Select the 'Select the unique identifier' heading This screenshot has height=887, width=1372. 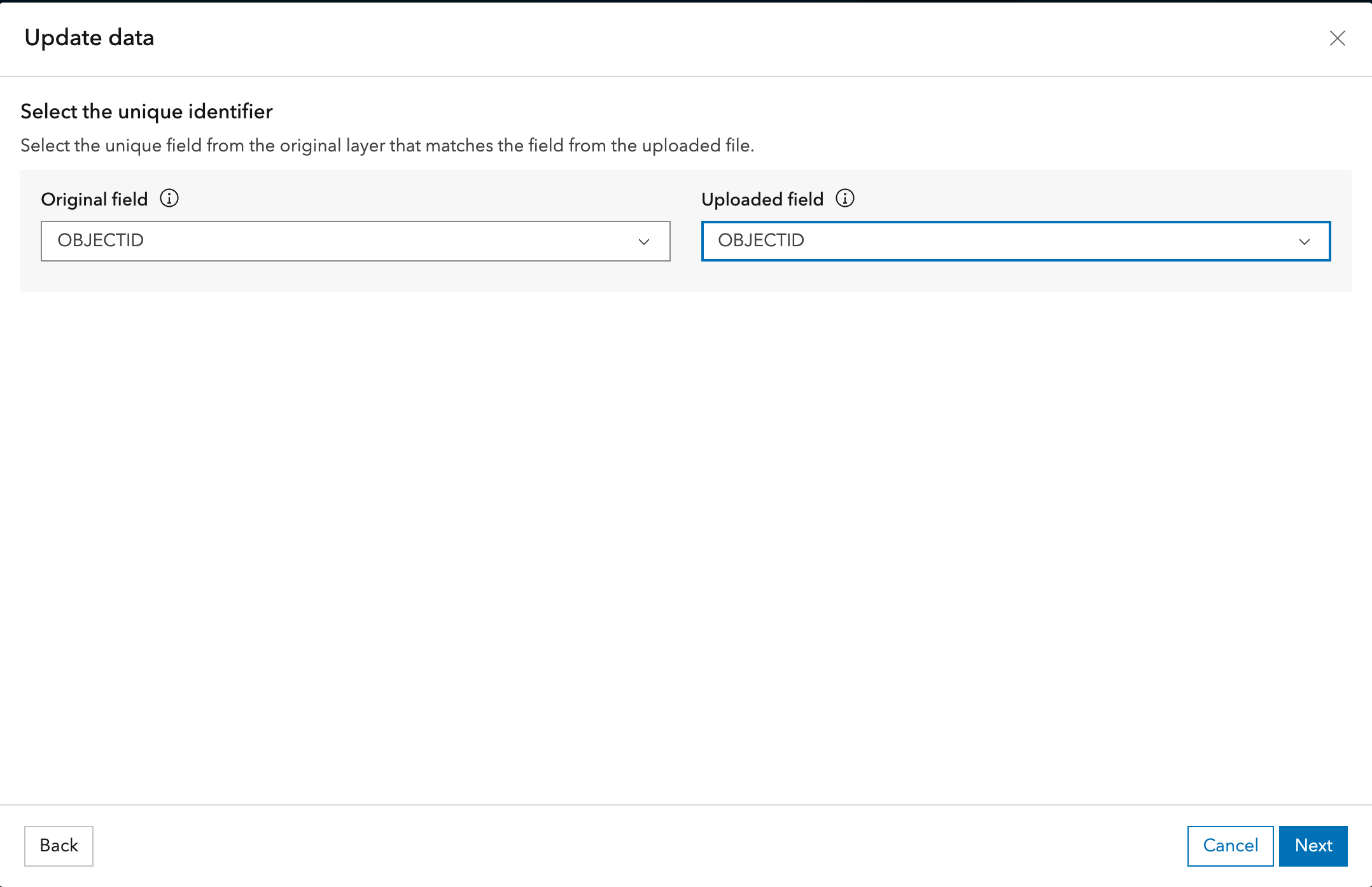click(146, 111)
